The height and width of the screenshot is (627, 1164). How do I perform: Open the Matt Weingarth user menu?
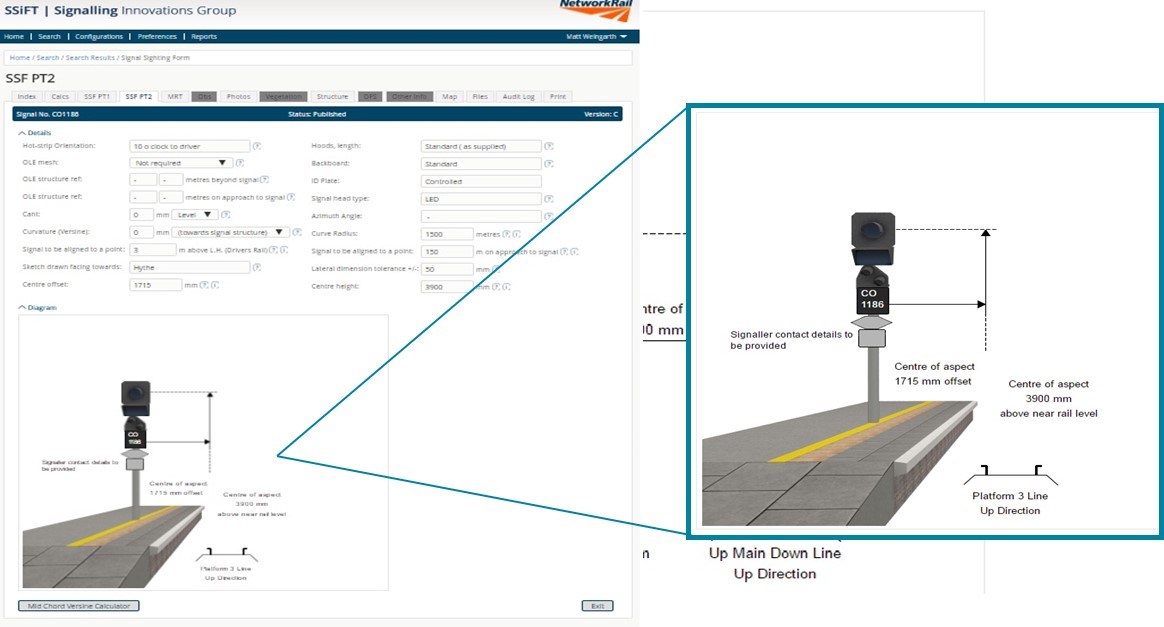[x=596, y=36]
